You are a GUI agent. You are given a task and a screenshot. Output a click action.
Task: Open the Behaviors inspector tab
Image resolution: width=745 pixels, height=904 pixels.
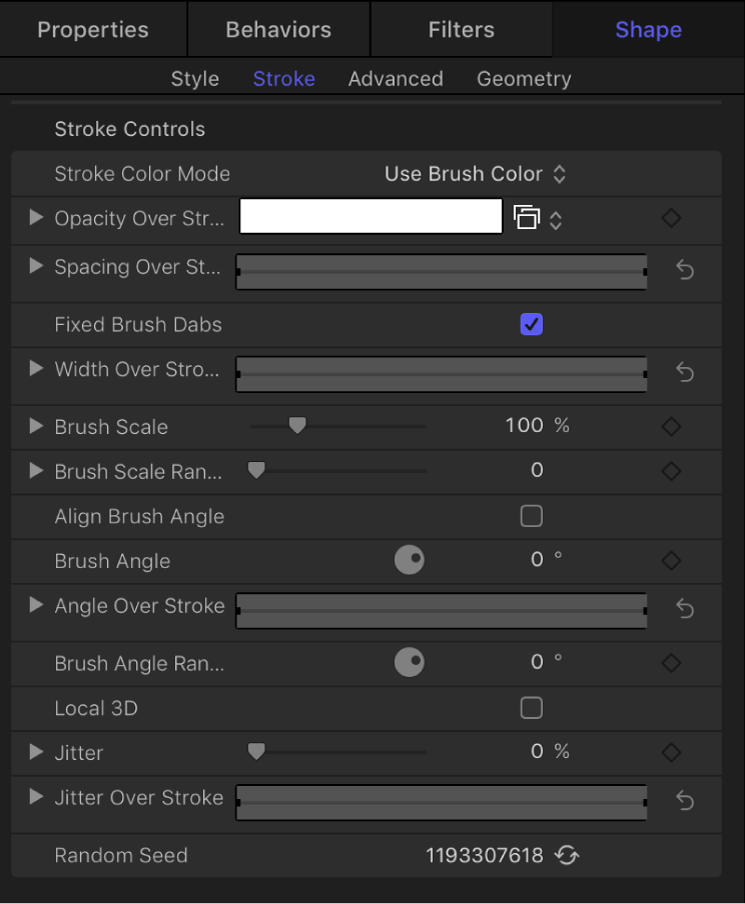coord(277,29)
